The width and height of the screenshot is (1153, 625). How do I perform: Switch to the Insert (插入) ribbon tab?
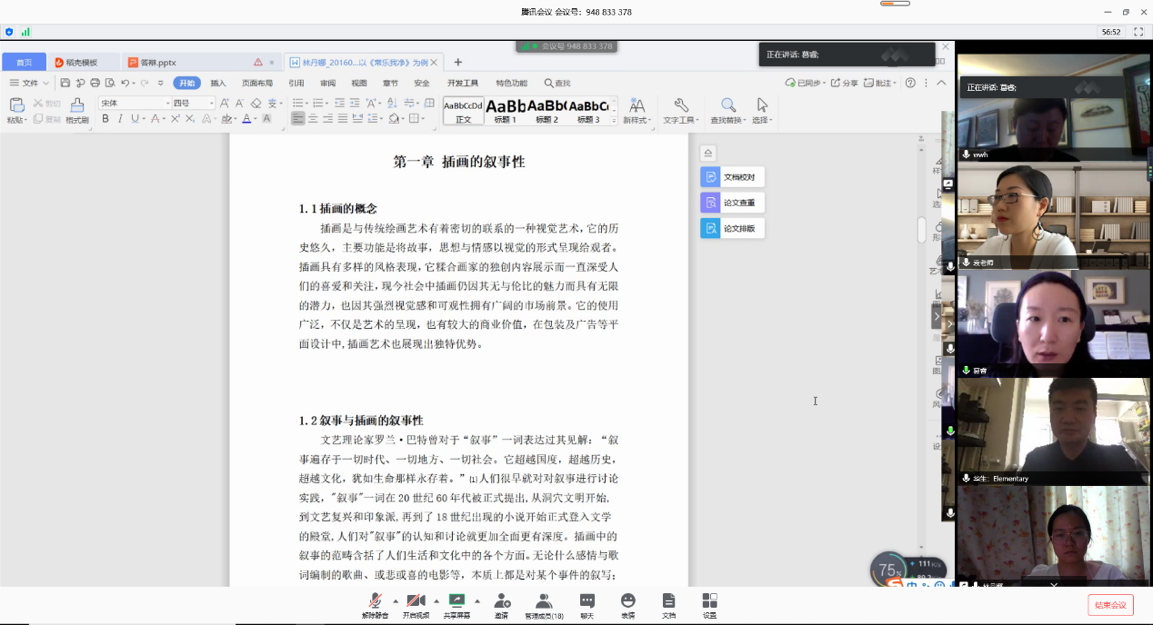[x=218, y=83]
